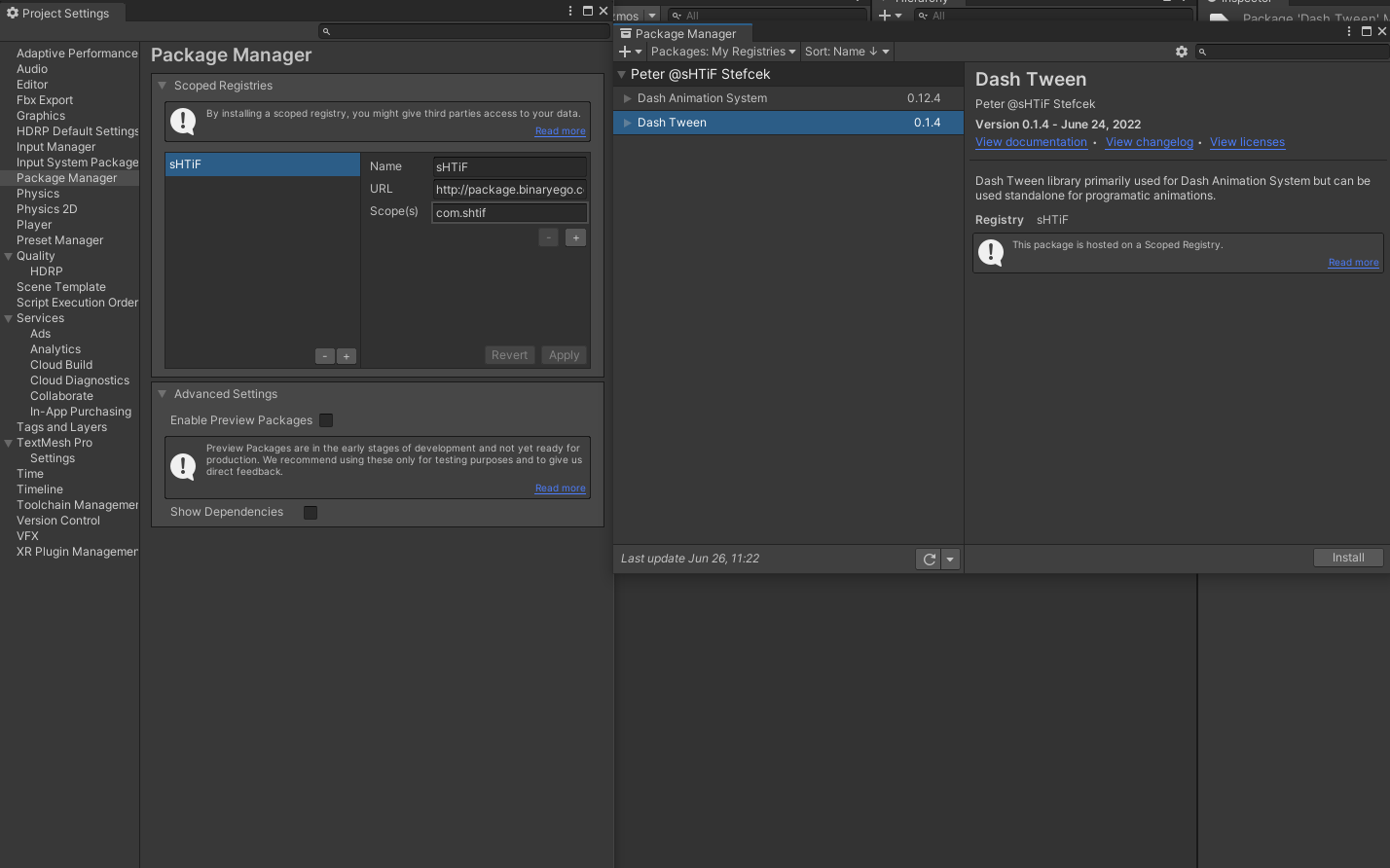Click the add scoped registry plus icon
The height and width of the screenshot is (868, 1390).
click(x=347, y=356)
